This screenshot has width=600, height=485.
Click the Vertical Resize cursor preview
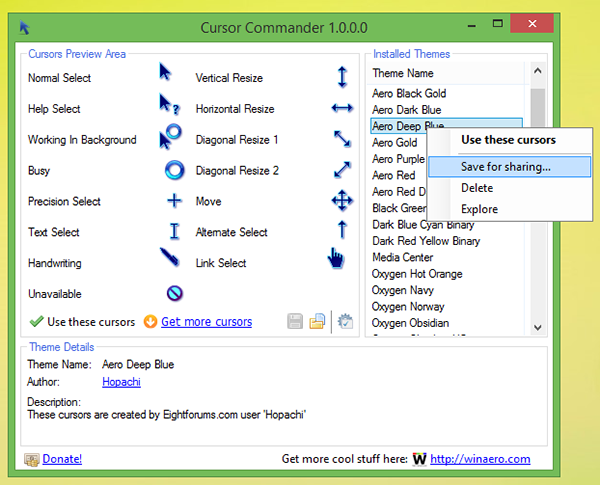click(342, 77)
